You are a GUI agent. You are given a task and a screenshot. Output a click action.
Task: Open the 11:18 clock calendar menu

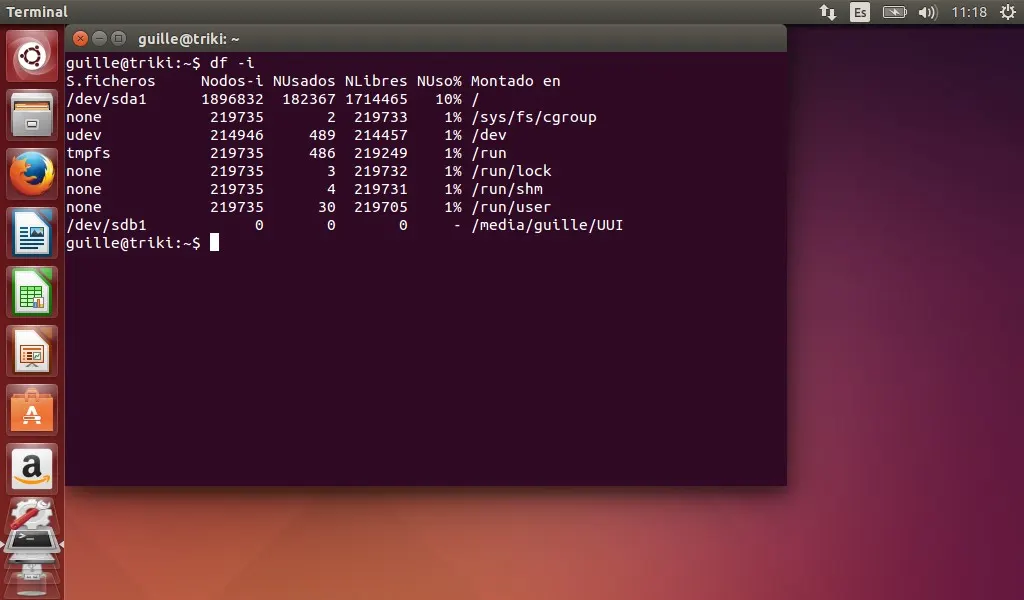(x=969, y=12)
